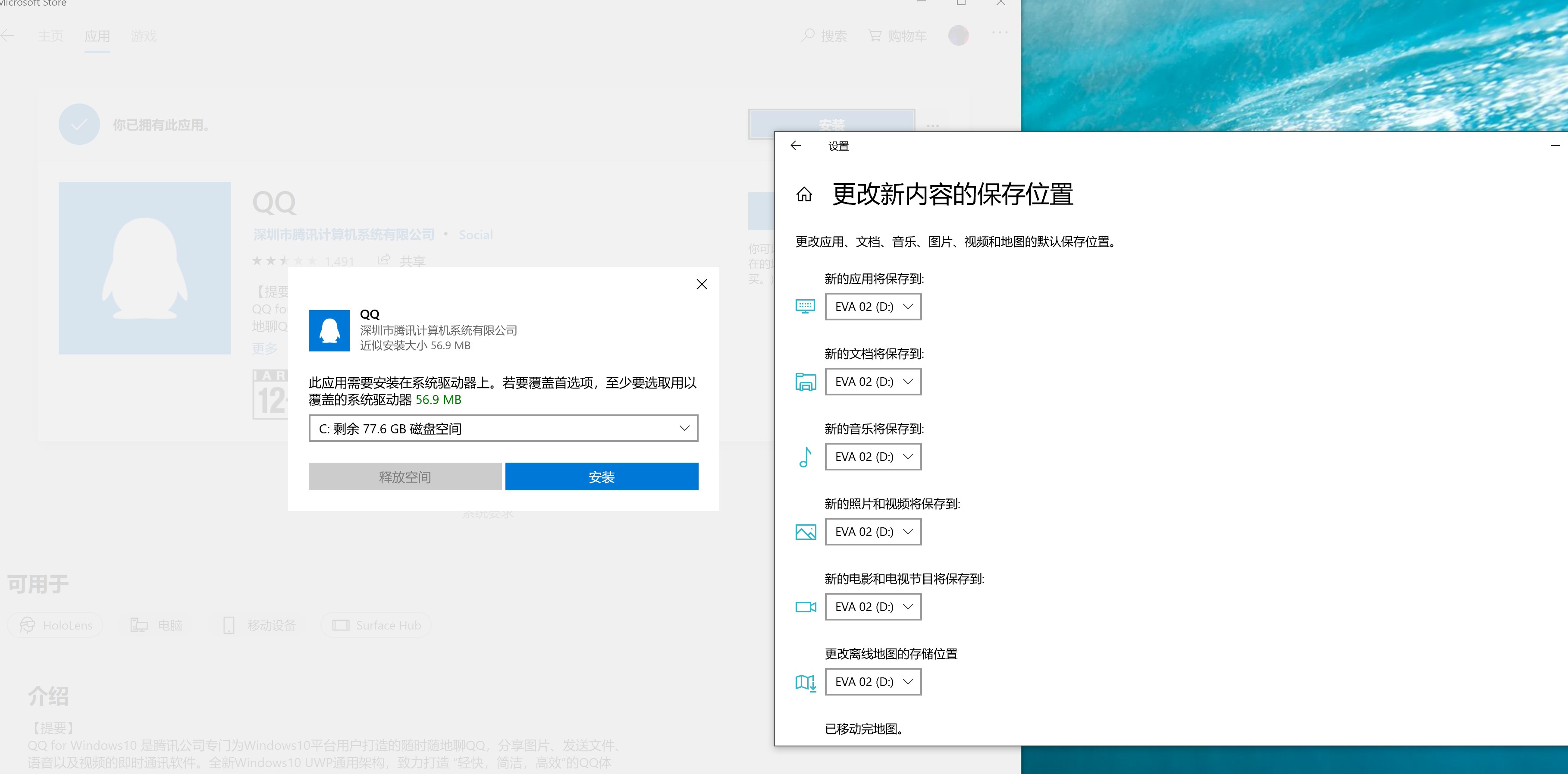The image size is (1568, 774).
Task: Open the 游戏 tab in Store
Action: (x=144, y=37)
